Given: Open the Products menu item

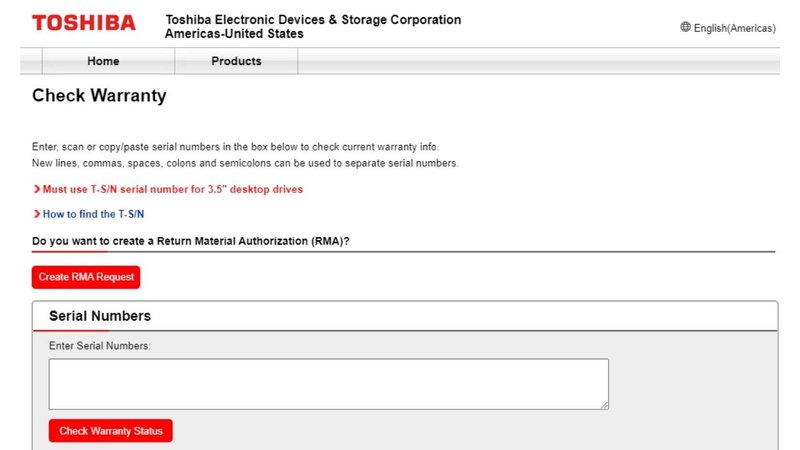Looking at the screenshot, I should [236, 61].
